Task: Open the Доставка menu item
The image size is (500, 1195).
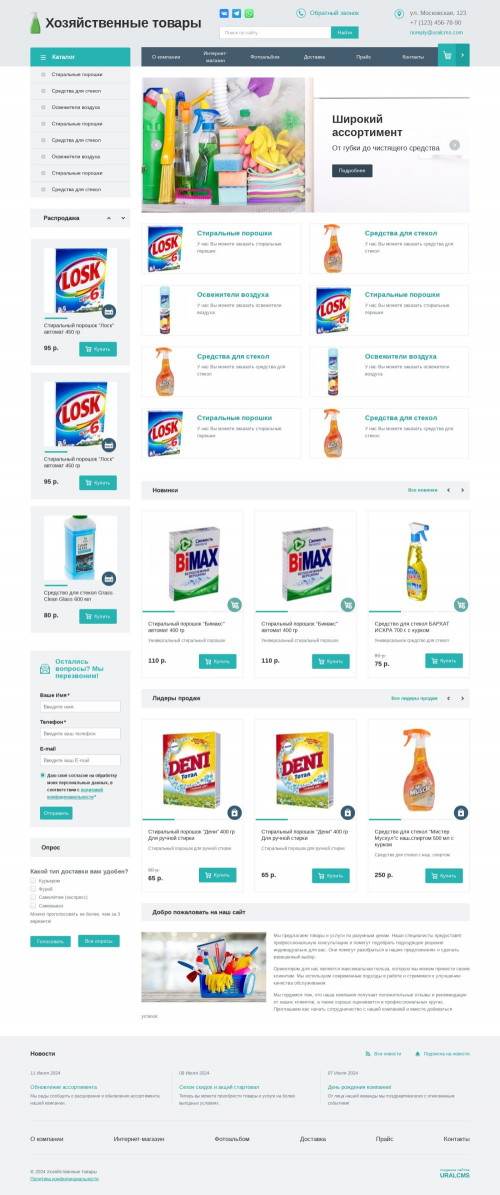Action: tap(314, 57)
